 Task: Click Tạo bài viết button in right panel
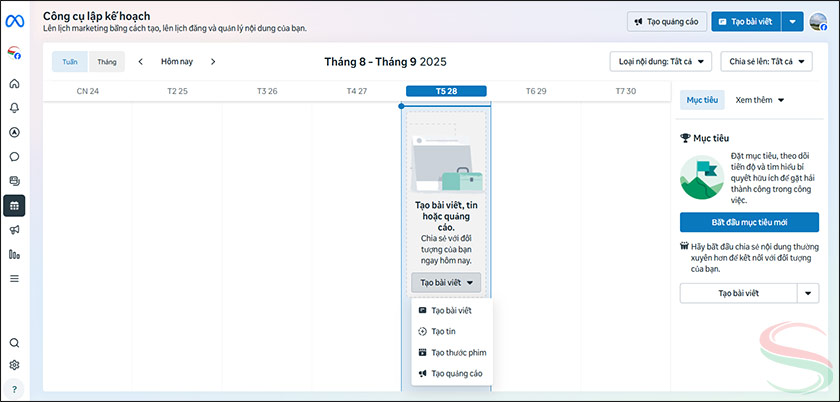coord(739,293)
